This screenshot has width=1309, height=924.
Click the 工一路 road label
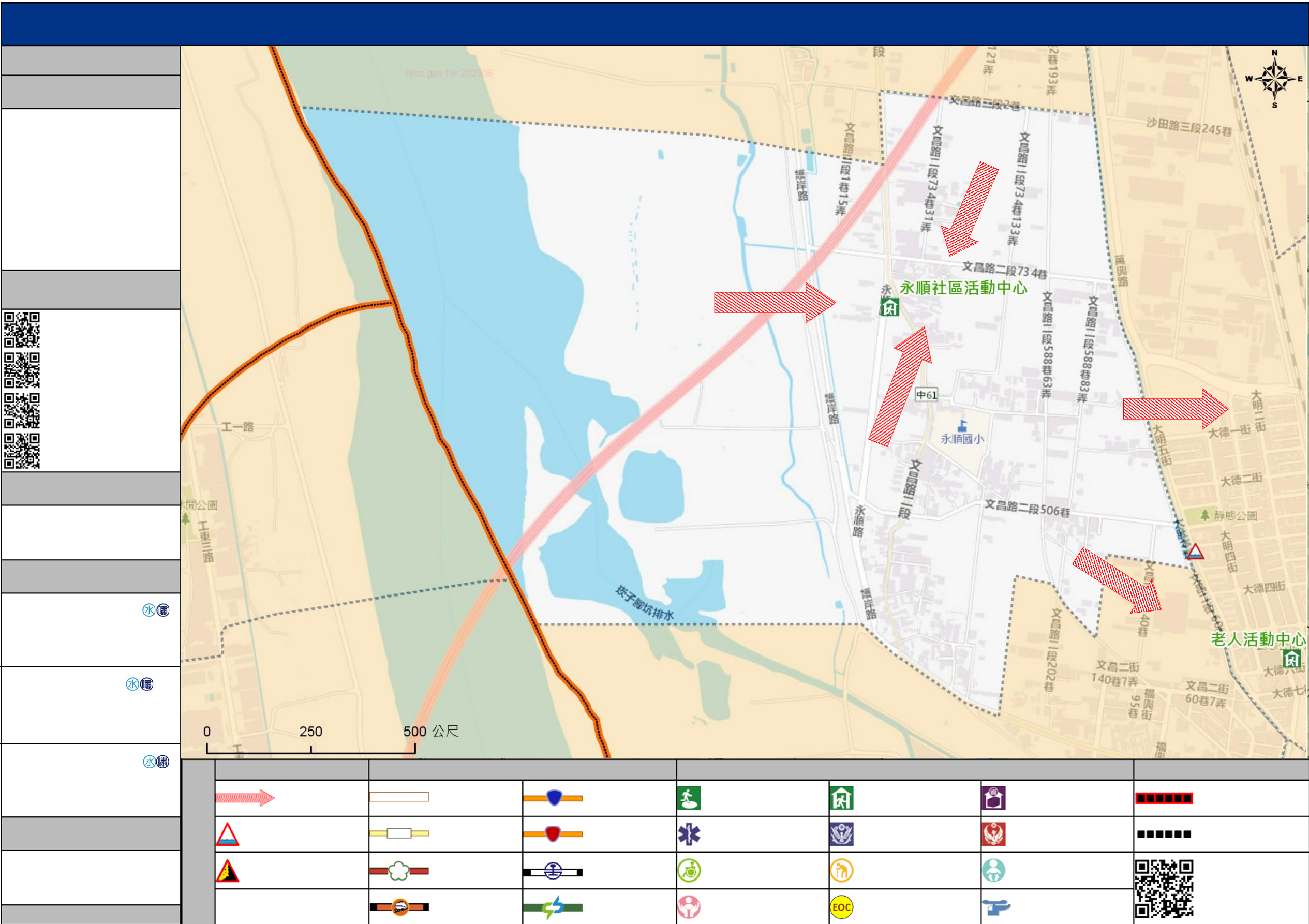point(237,427)
